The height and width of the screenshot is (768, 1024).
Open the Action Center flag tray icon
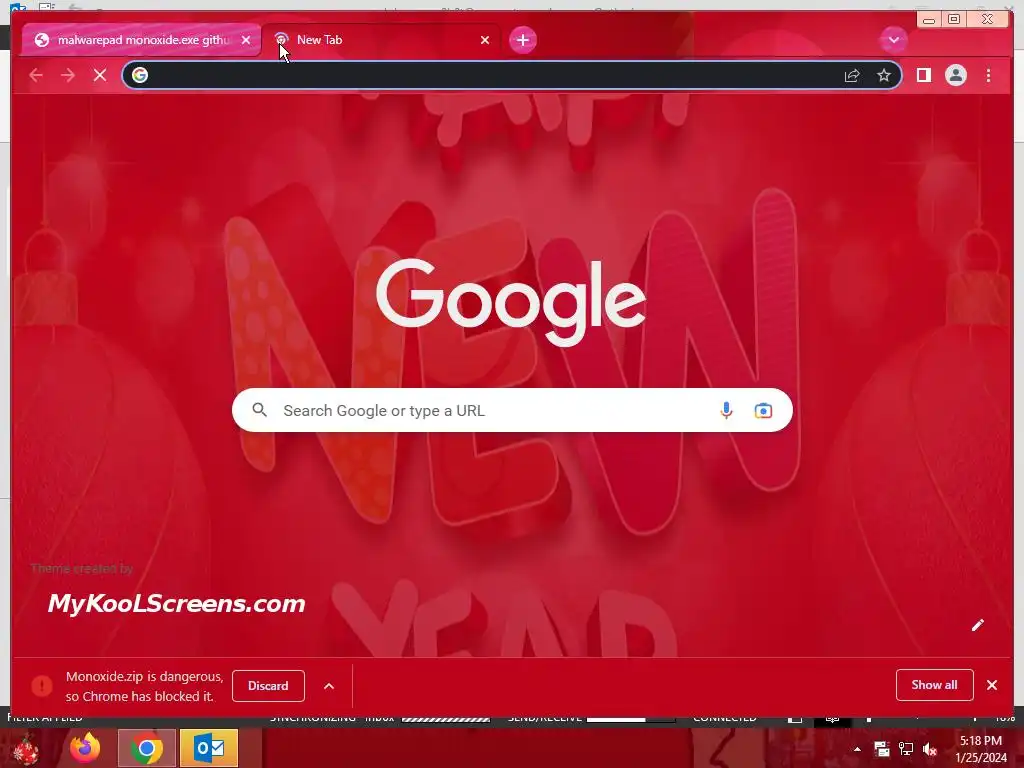tap(882, 749)
